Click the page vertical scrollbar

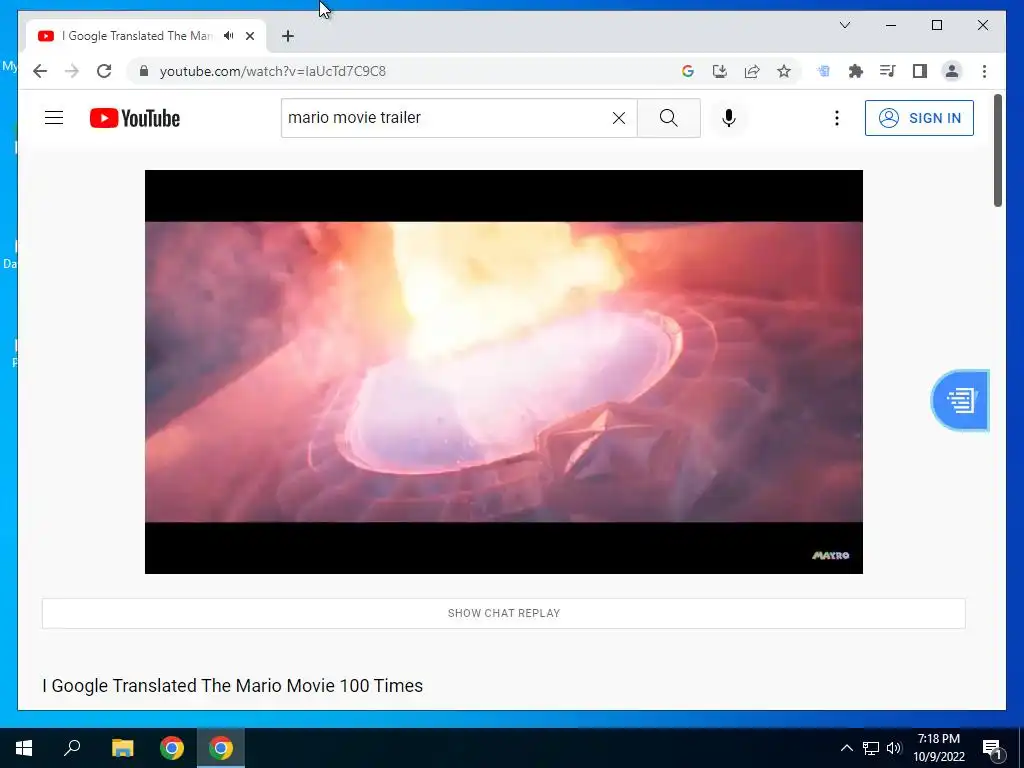(998, 151)
